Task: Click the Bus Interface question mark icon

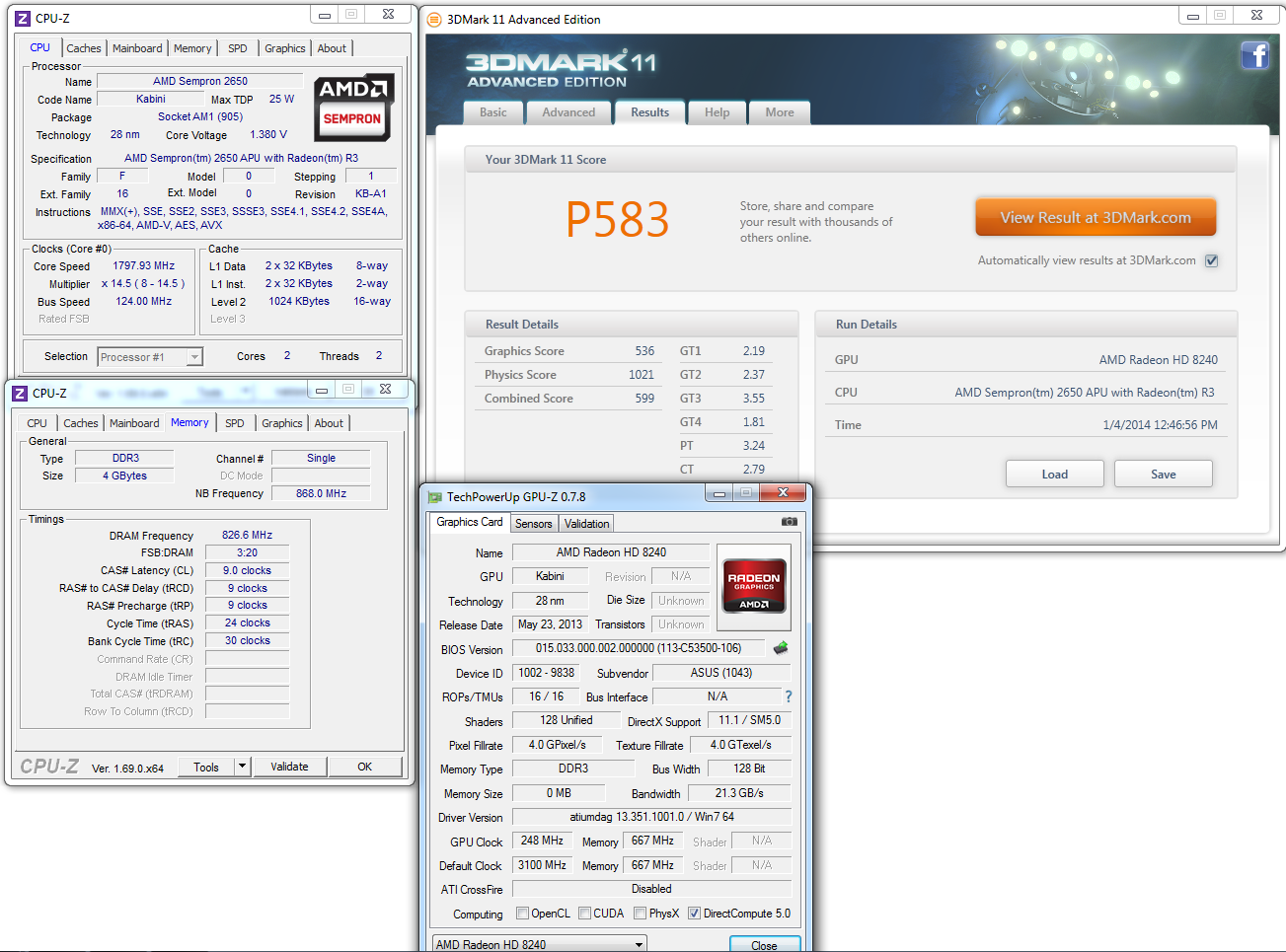Action: pyautogui.click(x=788, y=696)
